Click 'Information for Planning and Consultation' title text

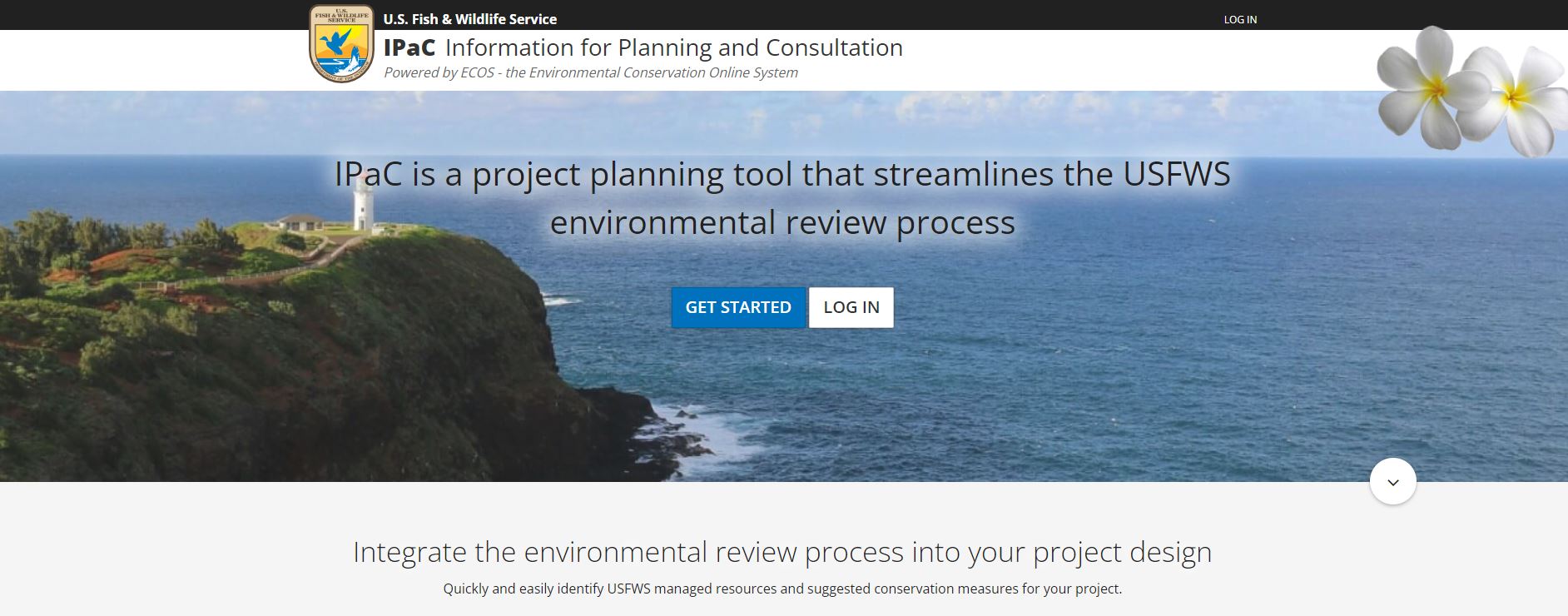(x=673, y=48)
